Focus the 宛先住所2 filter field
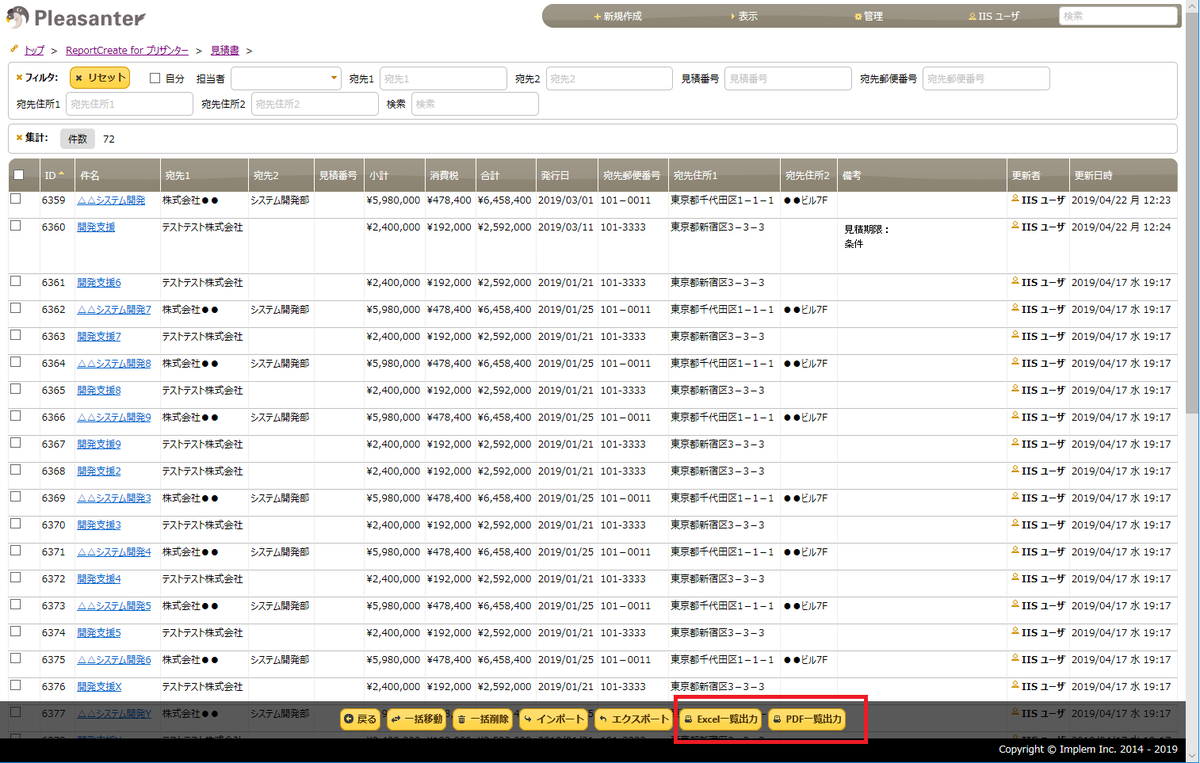 click(x=314, y=103)
